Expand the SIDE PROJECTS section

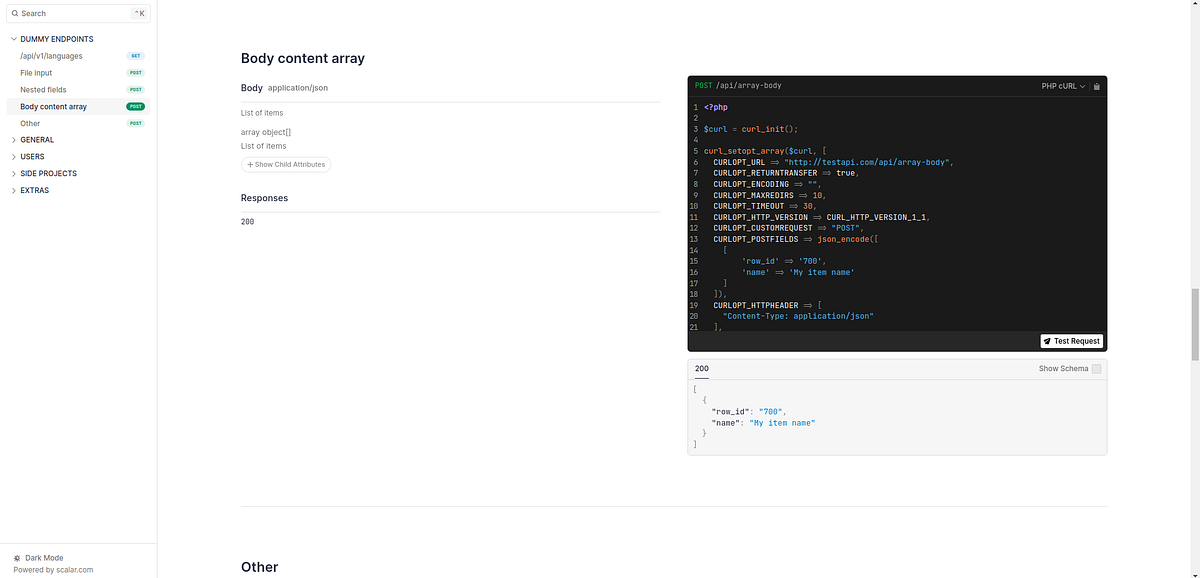(48, 173)
